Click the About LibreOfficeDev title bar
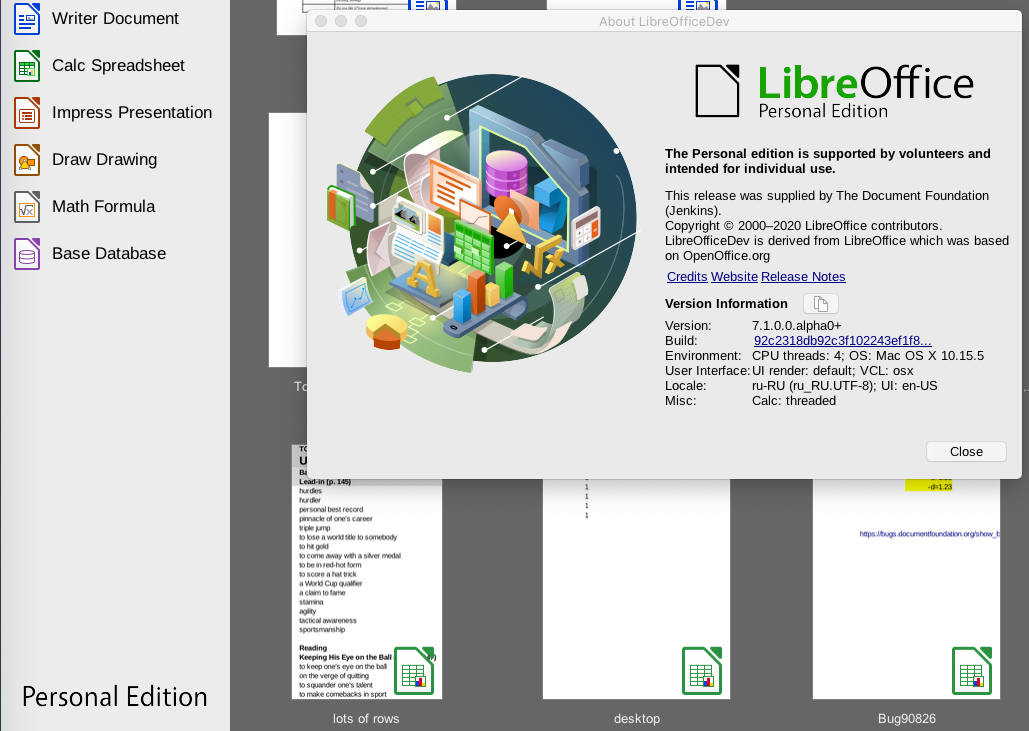The image size is (1029, 731). coord(664,21)
